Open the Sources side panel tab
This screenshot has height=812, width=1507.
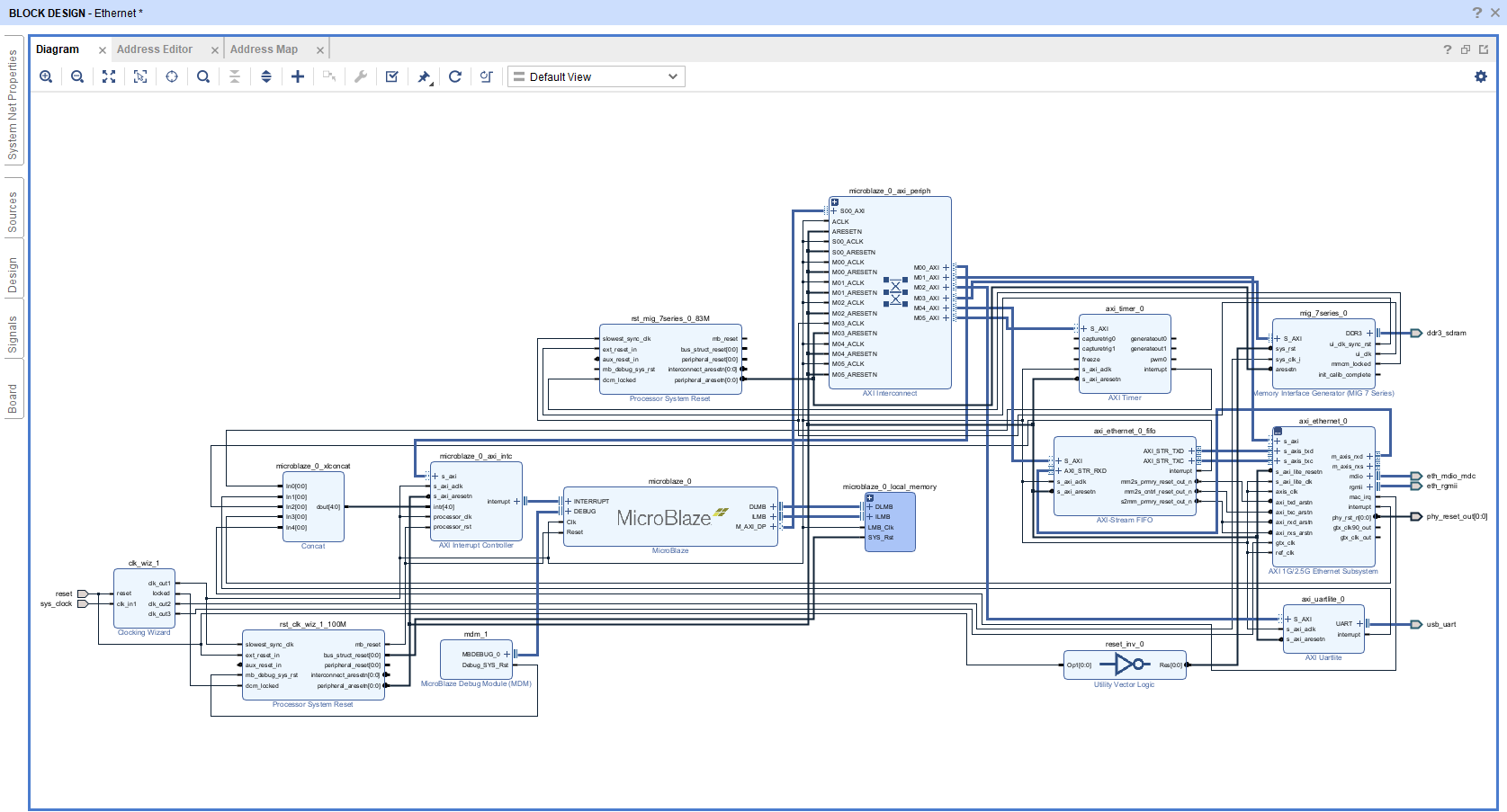(13, 212)
